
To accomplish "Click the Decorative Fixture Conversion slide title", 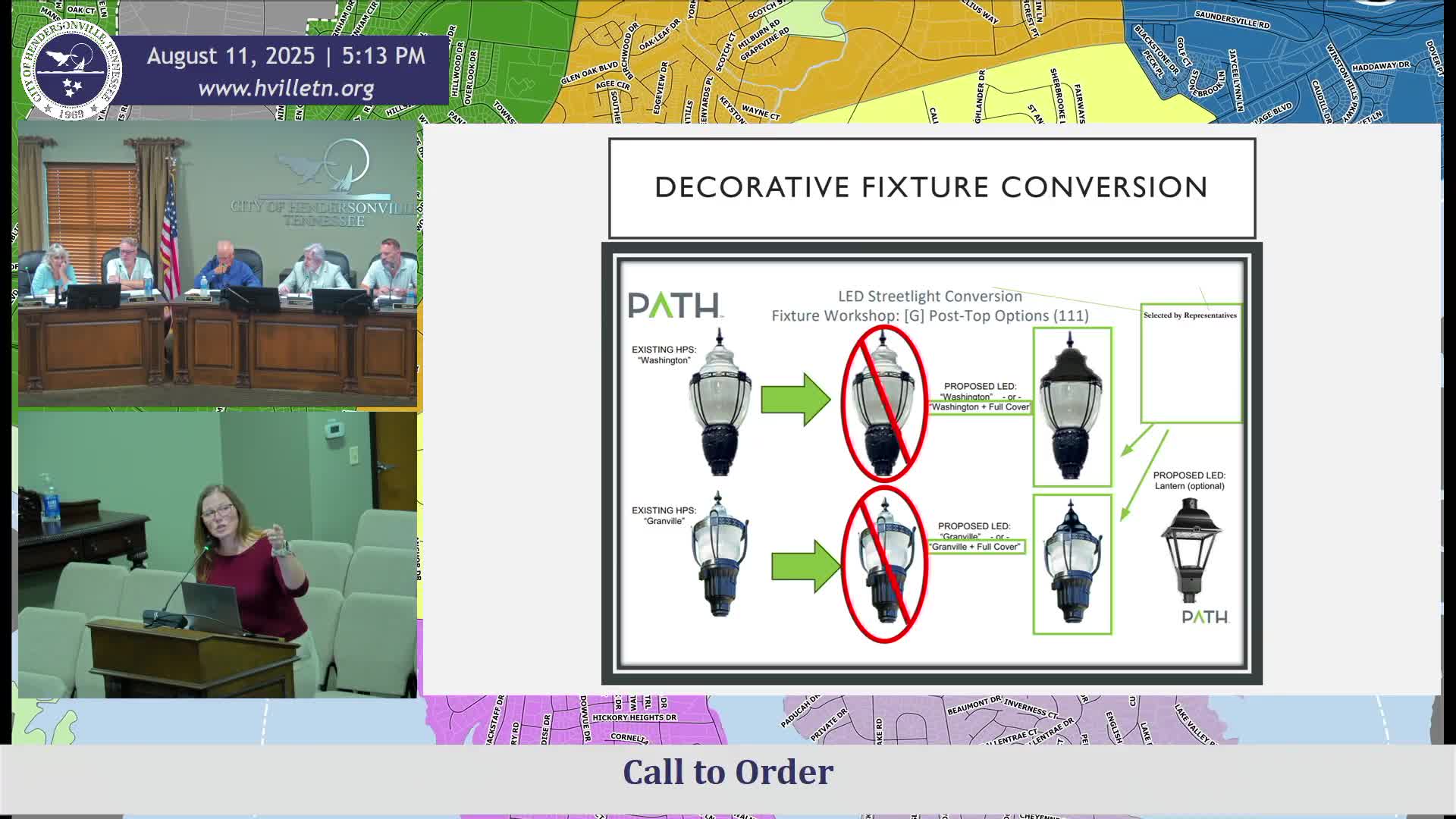I will [x=931, y=188].
